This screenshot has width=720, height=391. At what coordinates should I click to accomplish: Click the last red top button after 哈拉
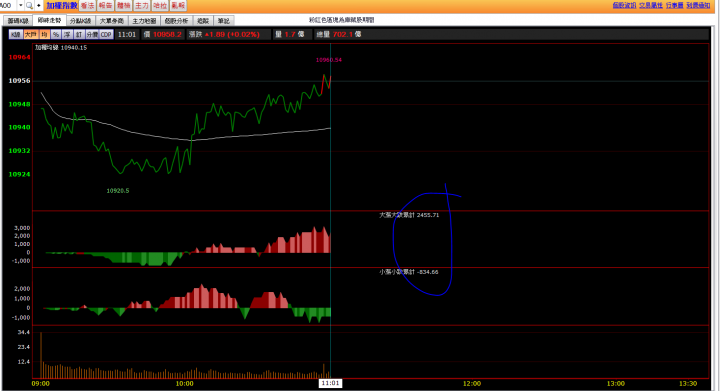178,6
